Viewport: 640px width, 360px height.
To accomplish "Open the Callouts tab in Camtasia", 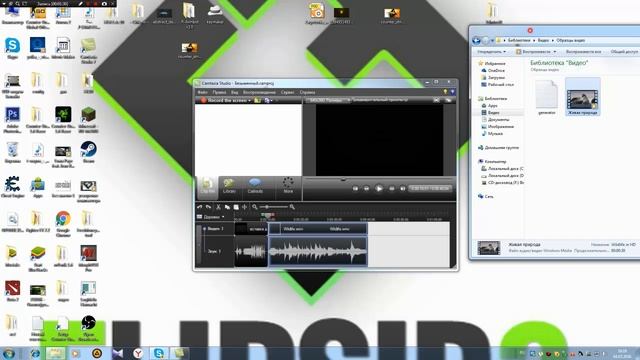I will coord(255,186).
